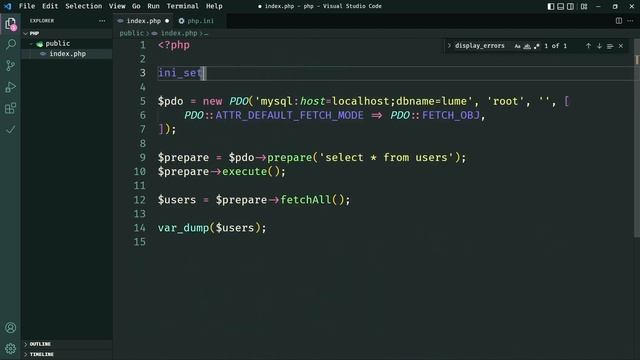Expand the Timeline section
The image size is (640, 360).
tap(67, 354)
